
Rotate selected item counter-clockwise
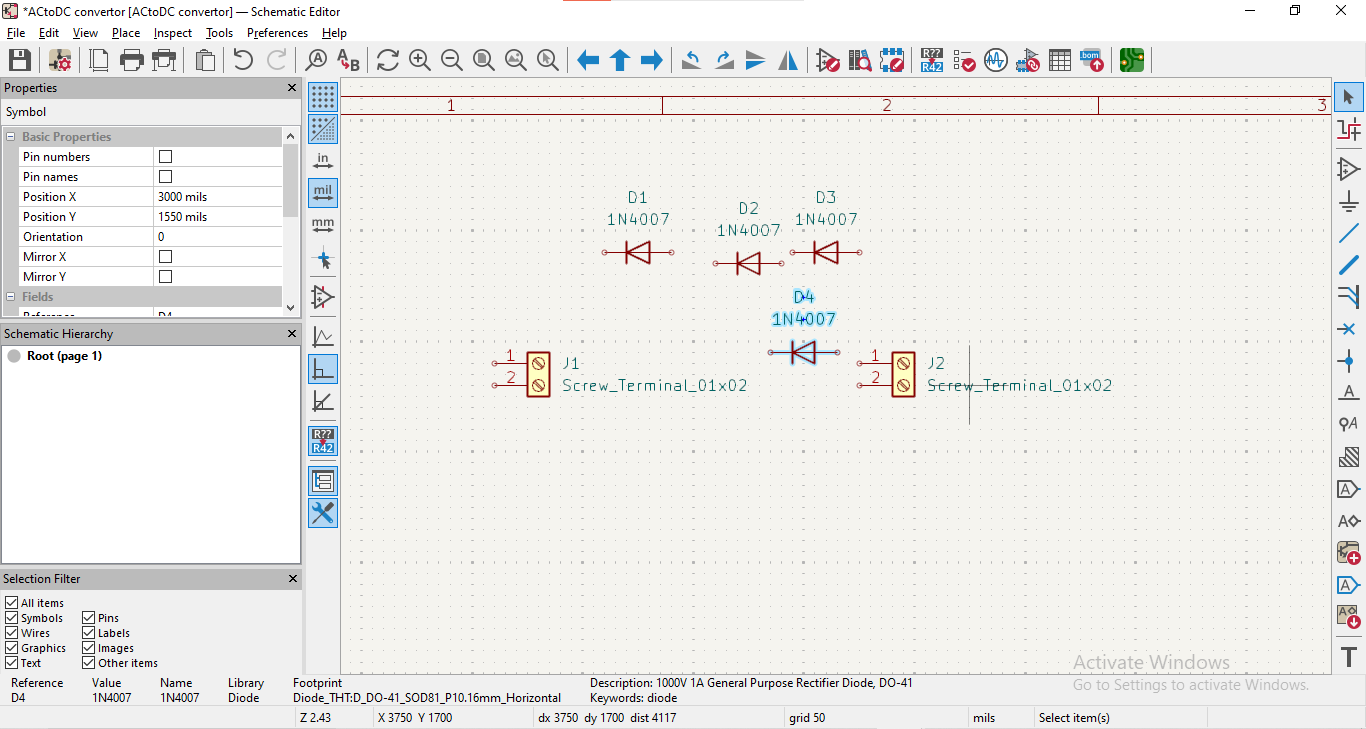pyautogui.click(x=691, y=60)
